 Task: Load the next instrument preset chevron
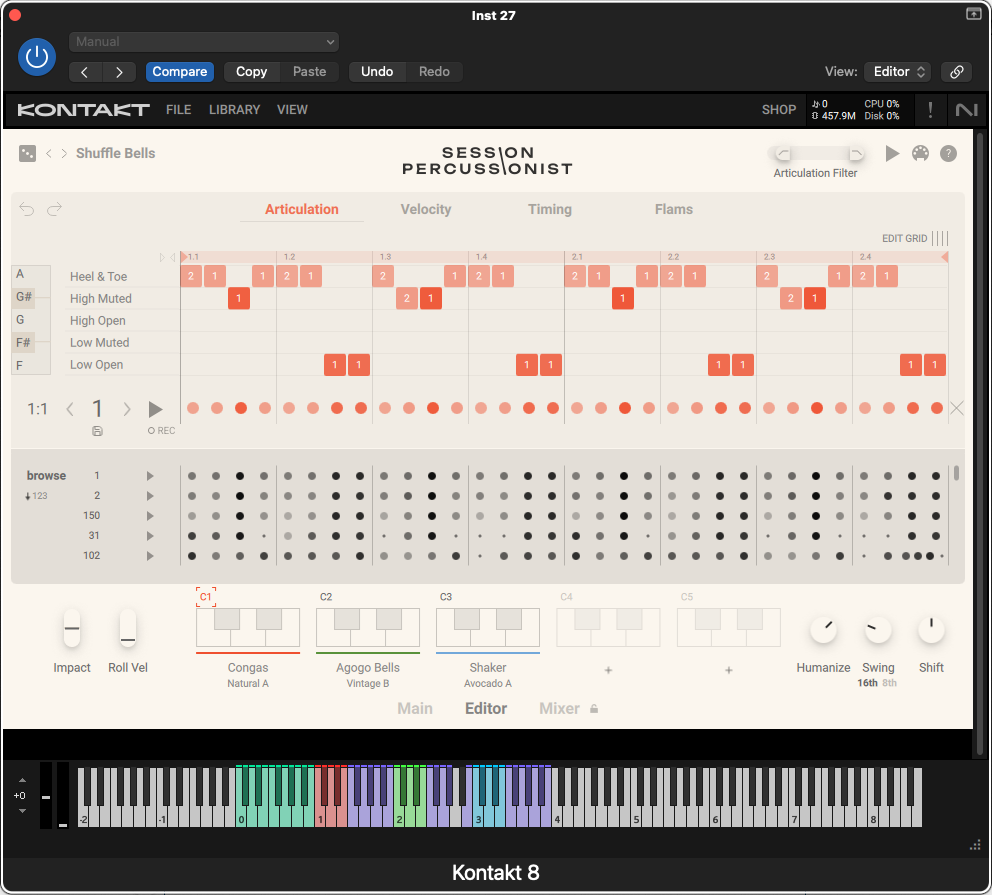64,154
